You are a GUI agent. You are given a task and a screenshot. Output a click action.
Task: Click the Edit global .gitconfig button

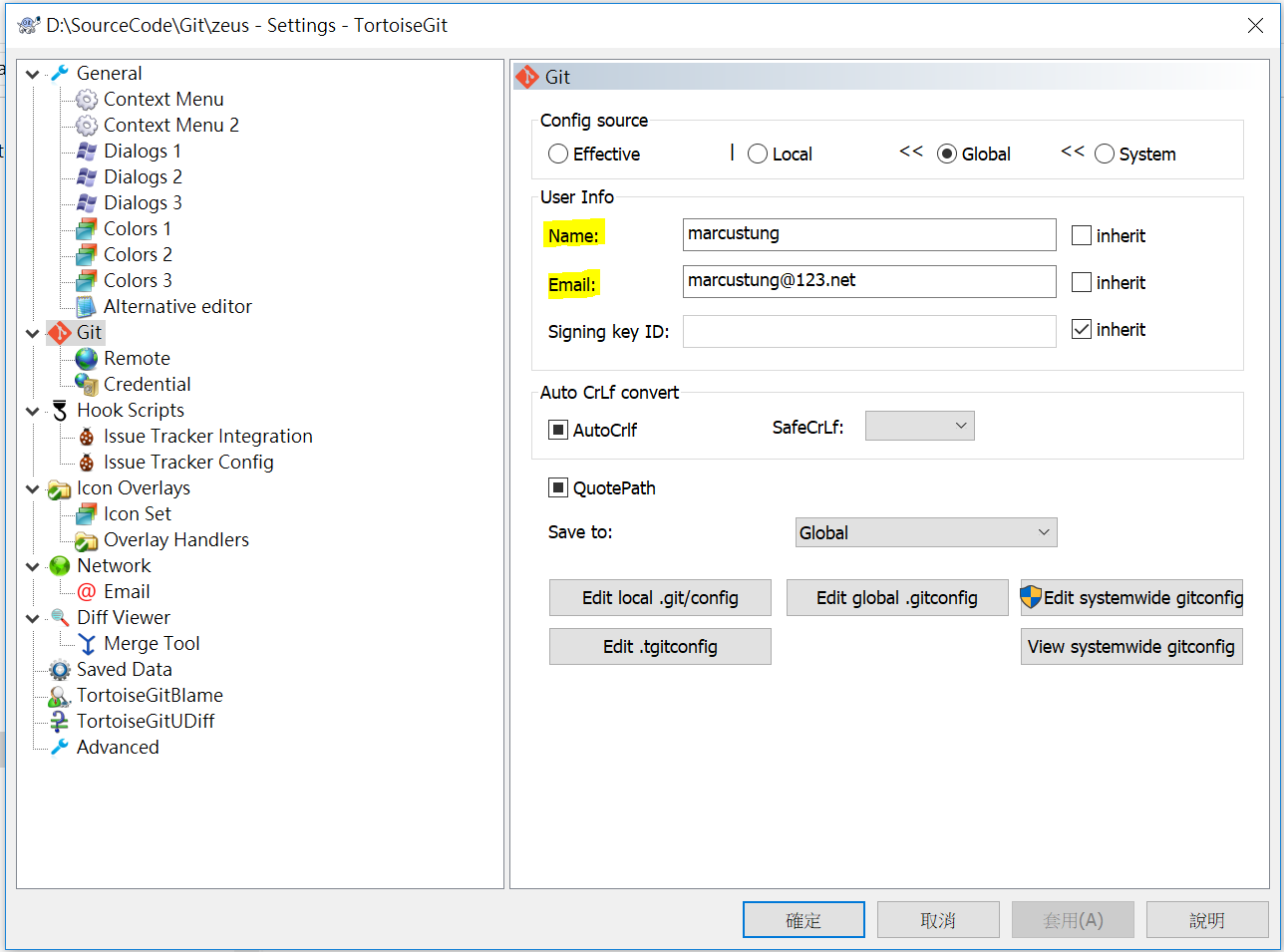(896, 597)
